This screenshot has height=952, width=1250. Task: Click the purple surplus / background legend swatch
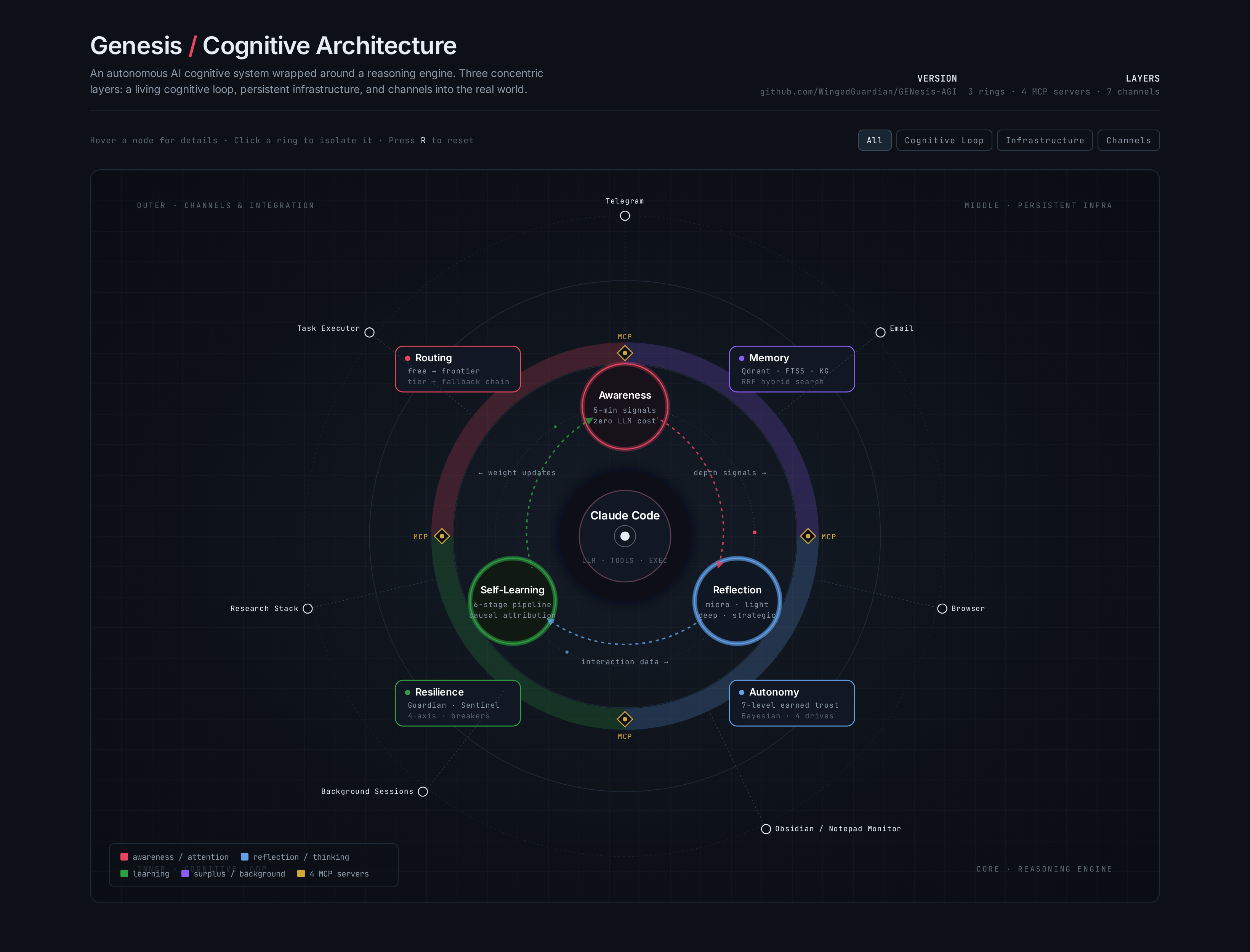pos(185,874)
